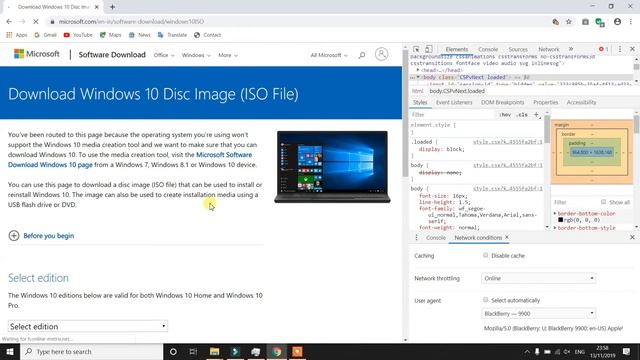Select the body.CSPvNext.loaded breadcrumb
Viewport: 640px width, 360px height.
point(457,91)
